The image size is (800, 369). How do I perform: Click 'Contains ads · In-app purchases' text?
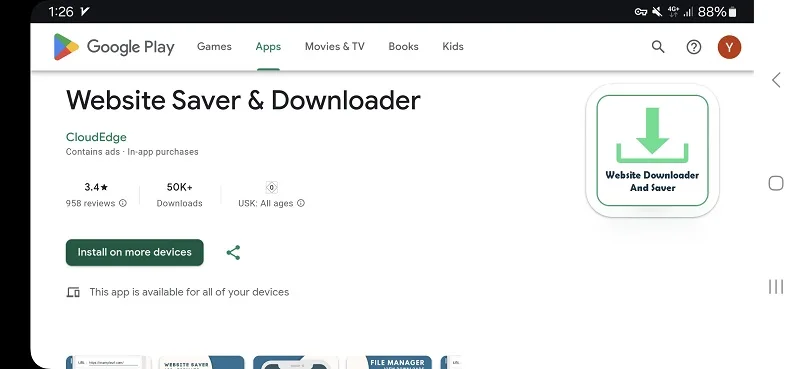(132, 152)
